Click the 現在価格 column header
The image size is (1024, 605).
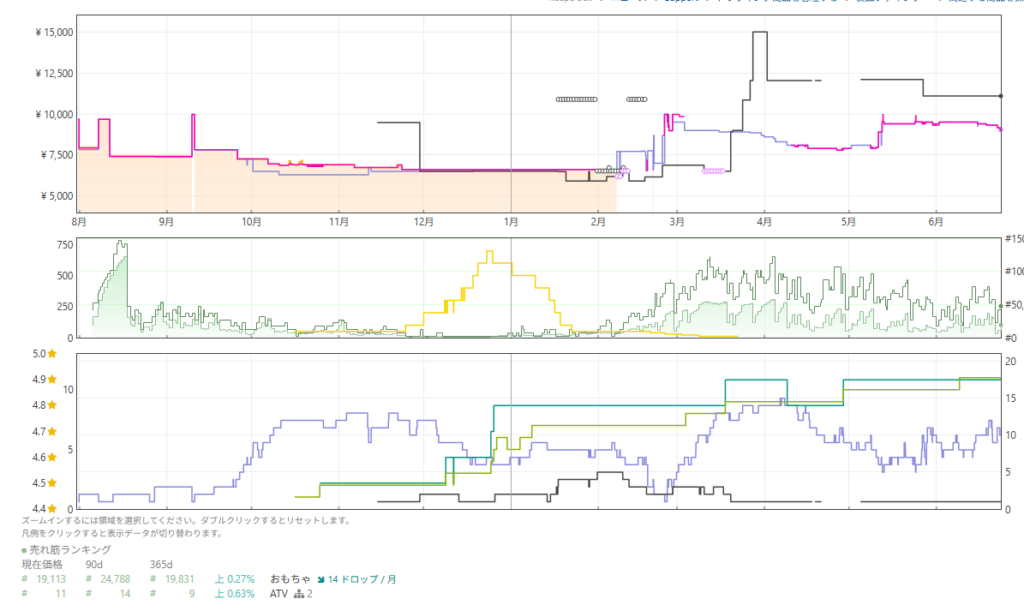pos(42,564)
